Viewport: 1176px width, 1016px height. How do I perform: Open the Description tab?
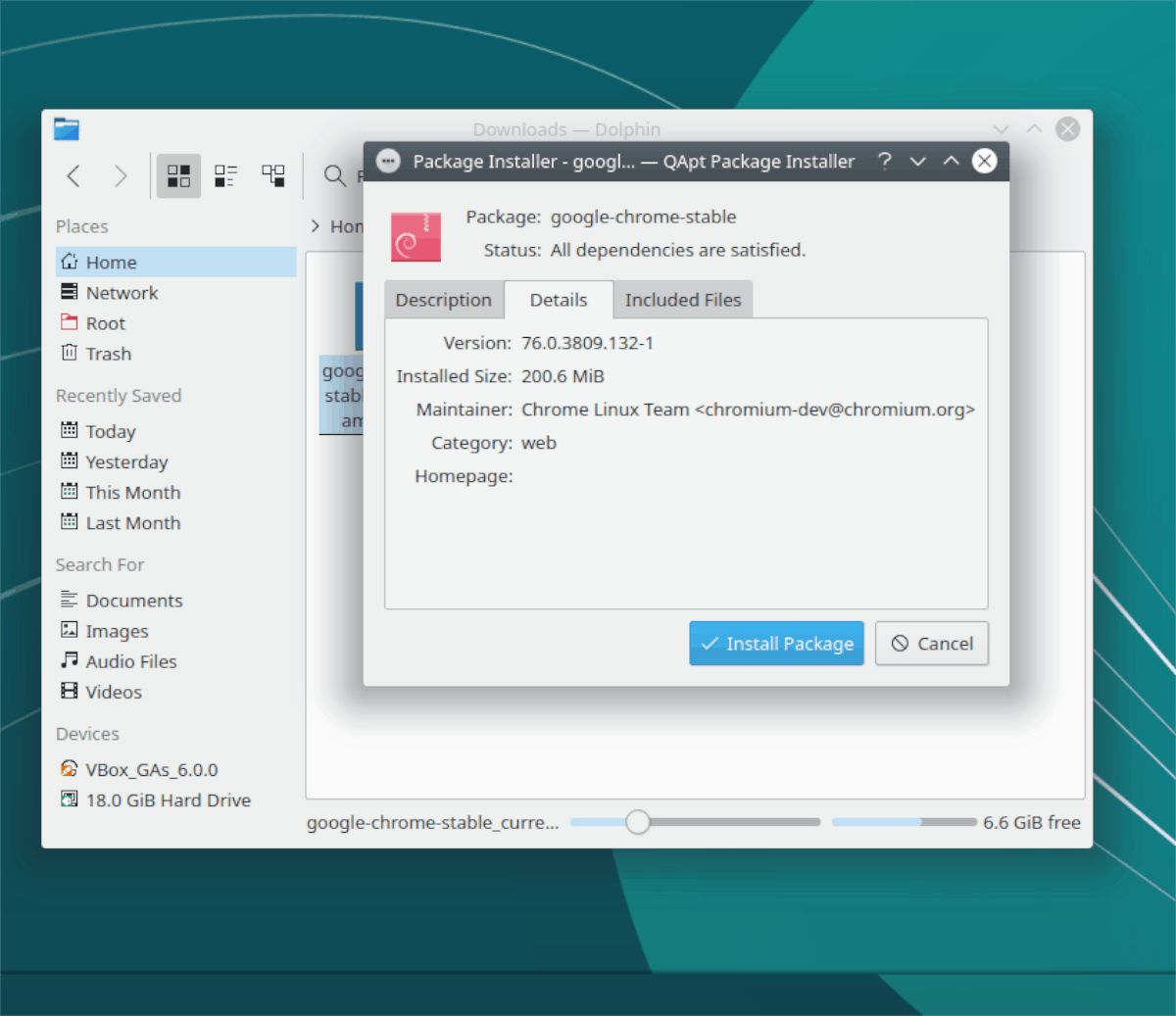coord(443,299)
